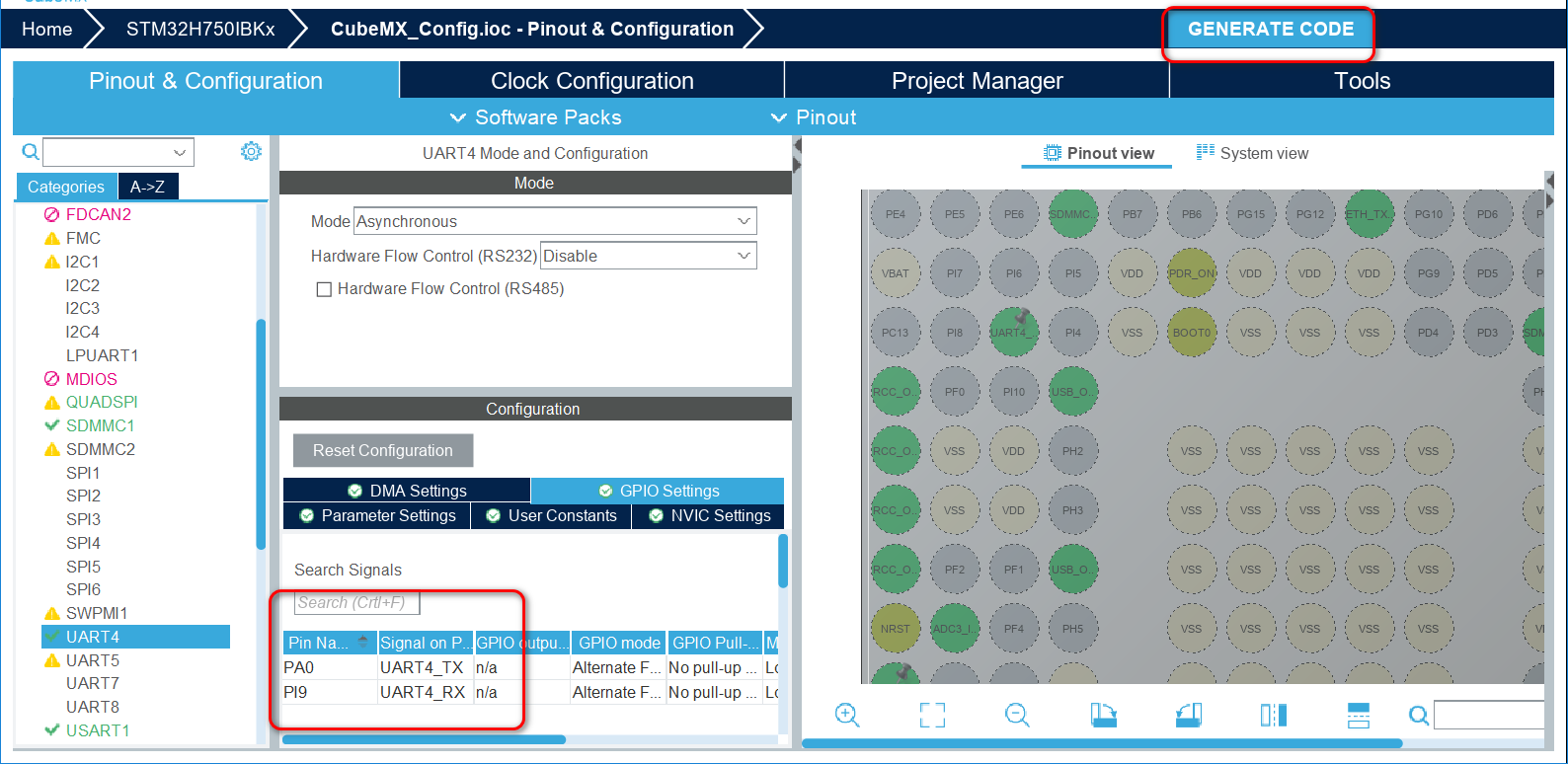
Task: Open the Project Manager tab
Action: pyautogui.click(x=978, y=81)
